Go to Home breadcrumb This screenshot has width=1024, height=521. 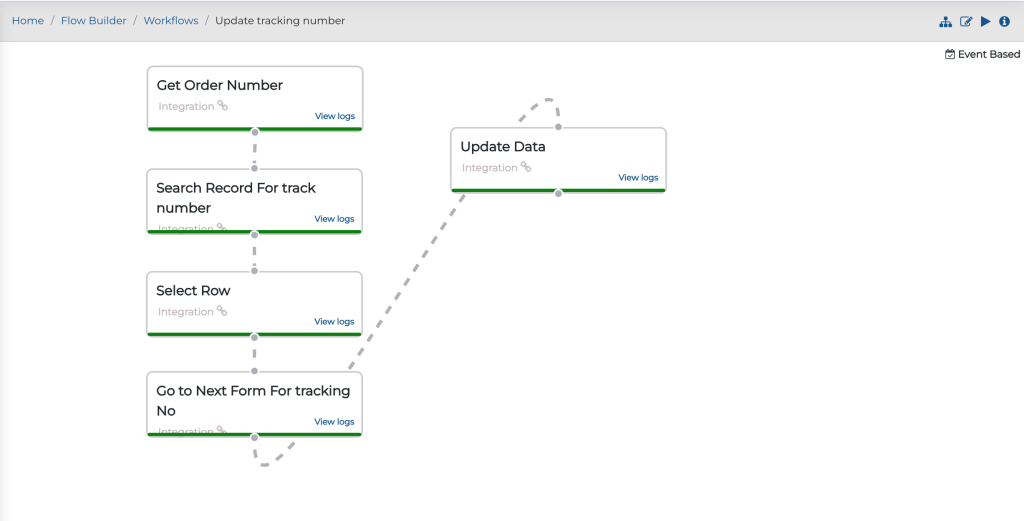(x=28, y=20)
